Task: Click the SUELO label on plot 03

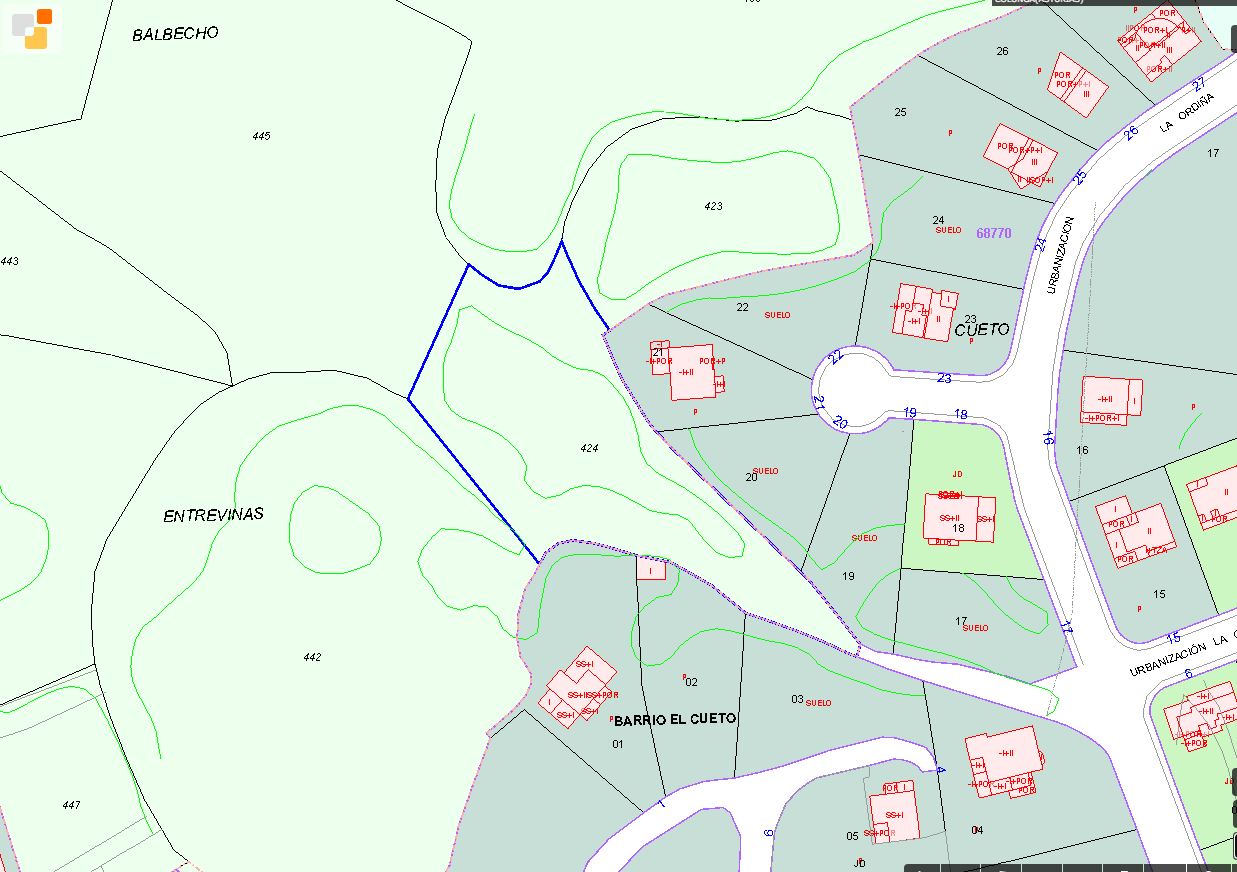Action: pos(818,703)
